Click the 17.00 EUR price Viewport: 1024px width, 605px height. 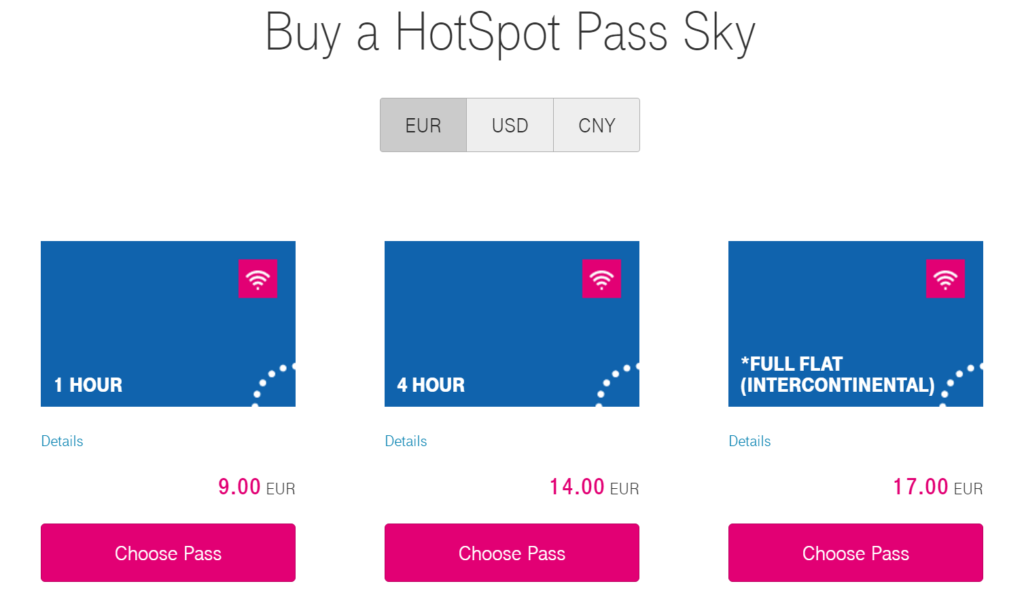pyautogui.click(x=938, y=487)
